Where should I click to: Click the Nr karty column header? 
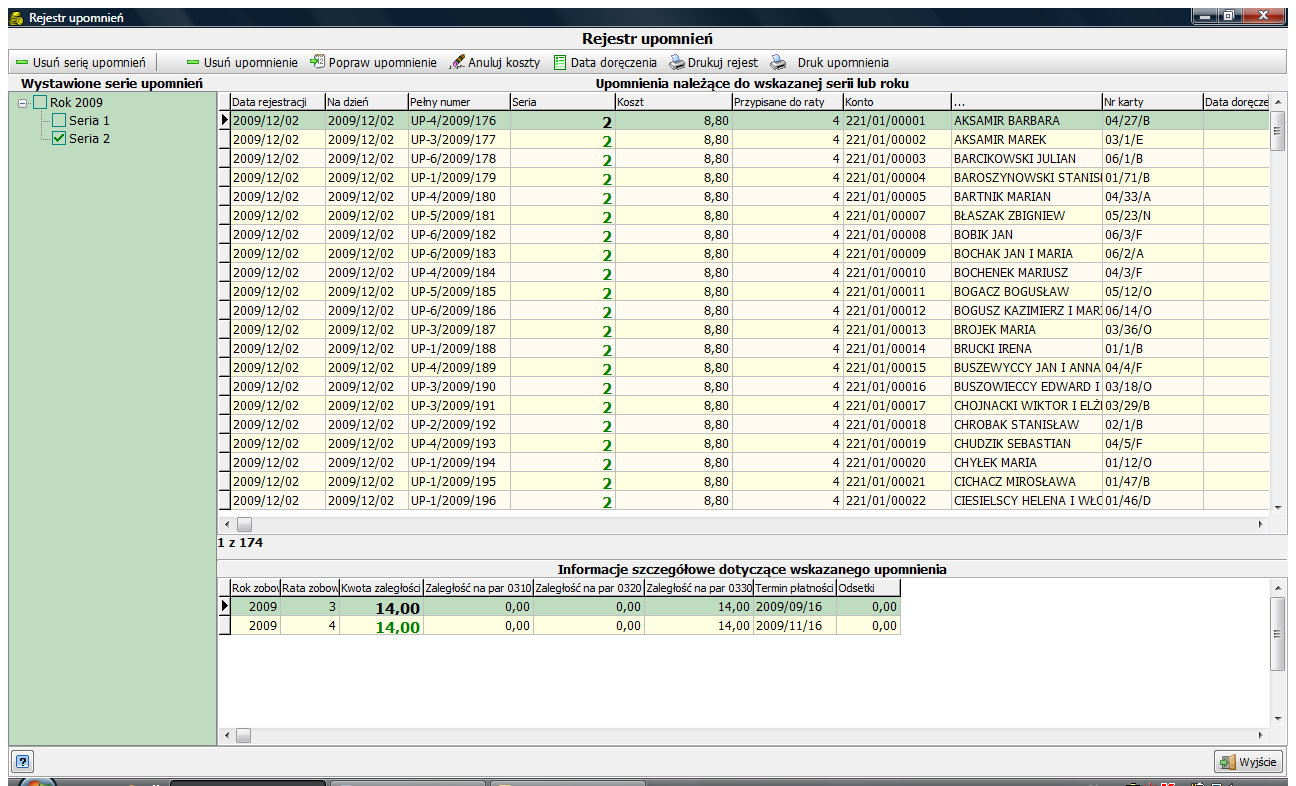1152,102
